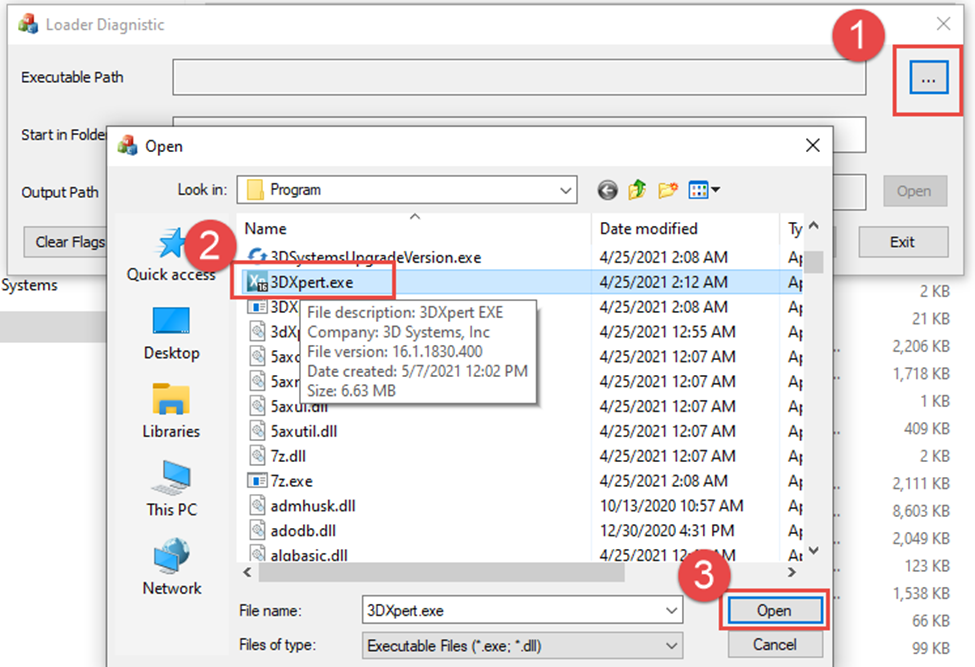Screen dimensions: 975x667
Task: Click Cancel in the Open dialog
Action: point(775,645)
